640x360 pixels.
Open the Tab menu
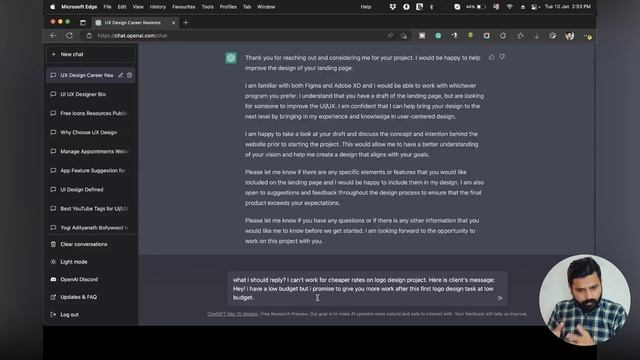pos(247,7)
